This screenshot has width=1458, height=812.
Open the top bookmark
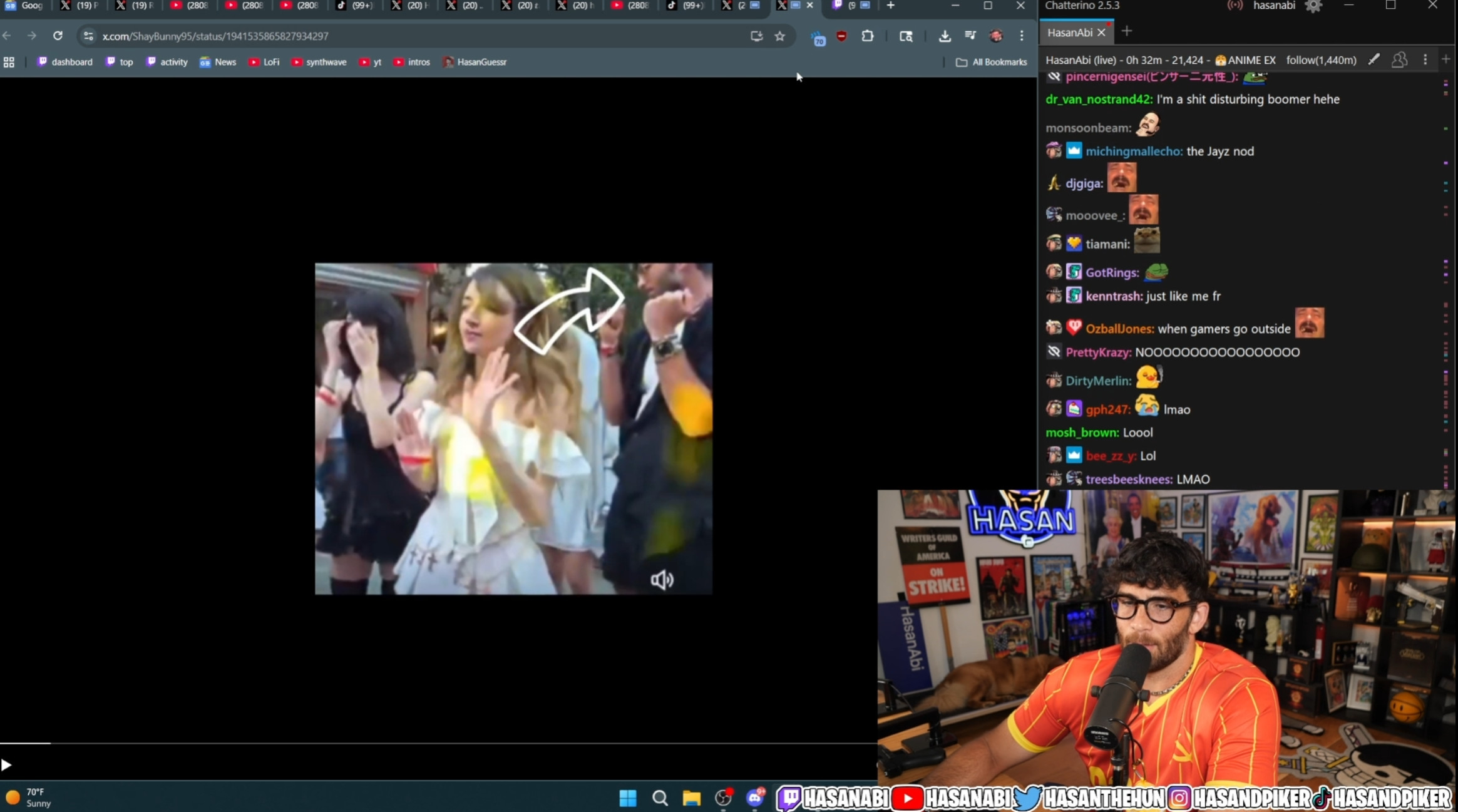coord(120,62)
